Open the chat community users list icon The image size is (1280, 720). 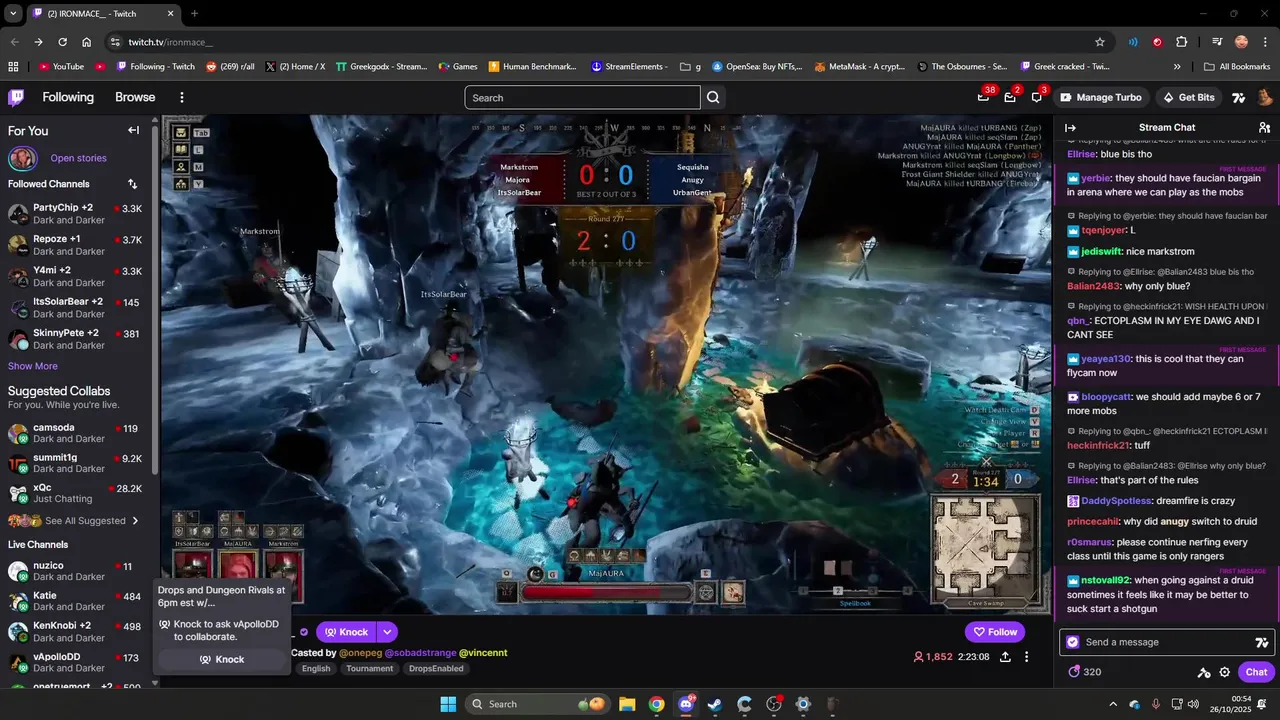pyautogui.click(x=1264, y=127)
